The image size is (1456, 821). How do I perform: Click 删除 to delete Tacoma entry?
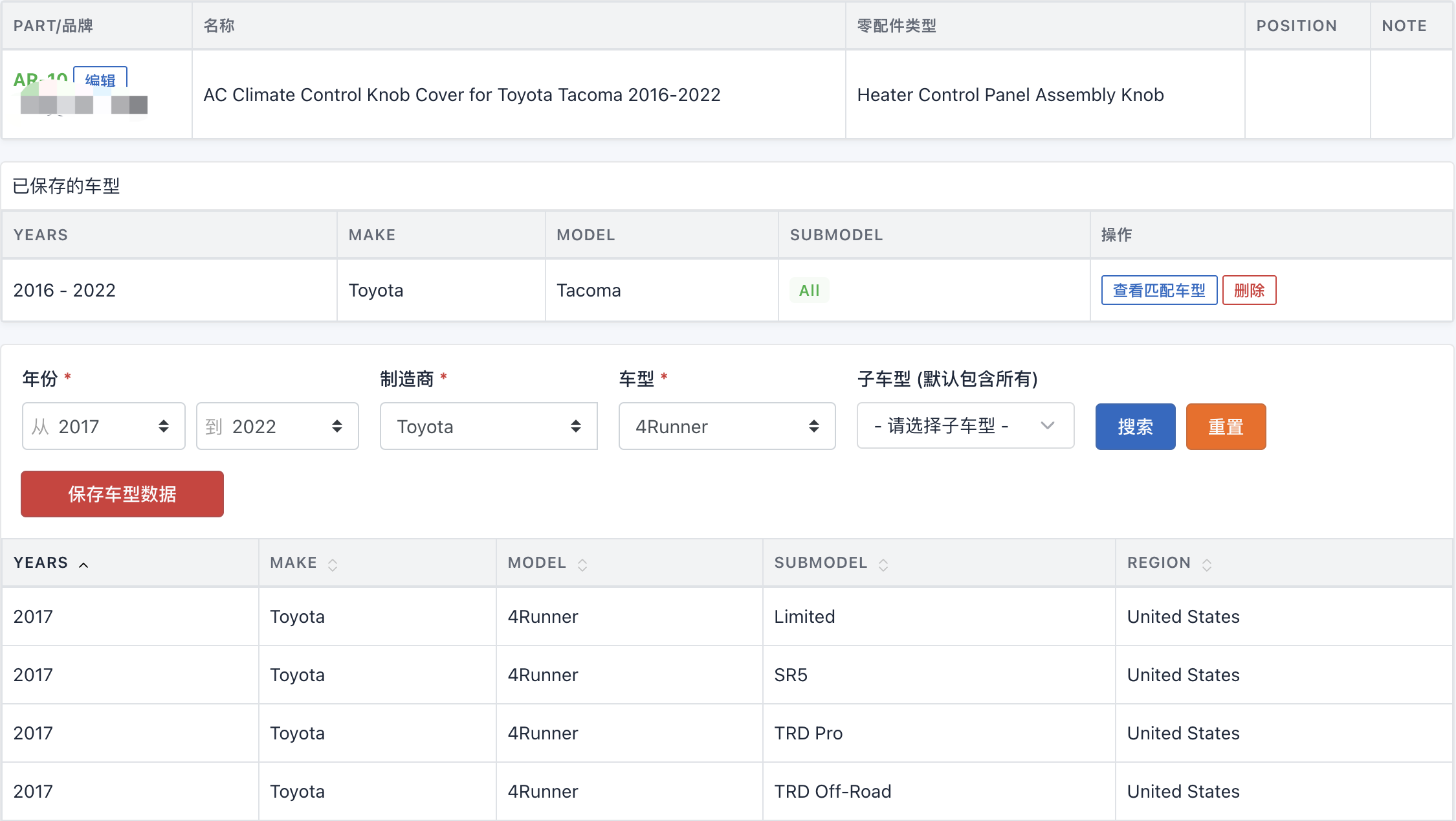click(1249, 290)
